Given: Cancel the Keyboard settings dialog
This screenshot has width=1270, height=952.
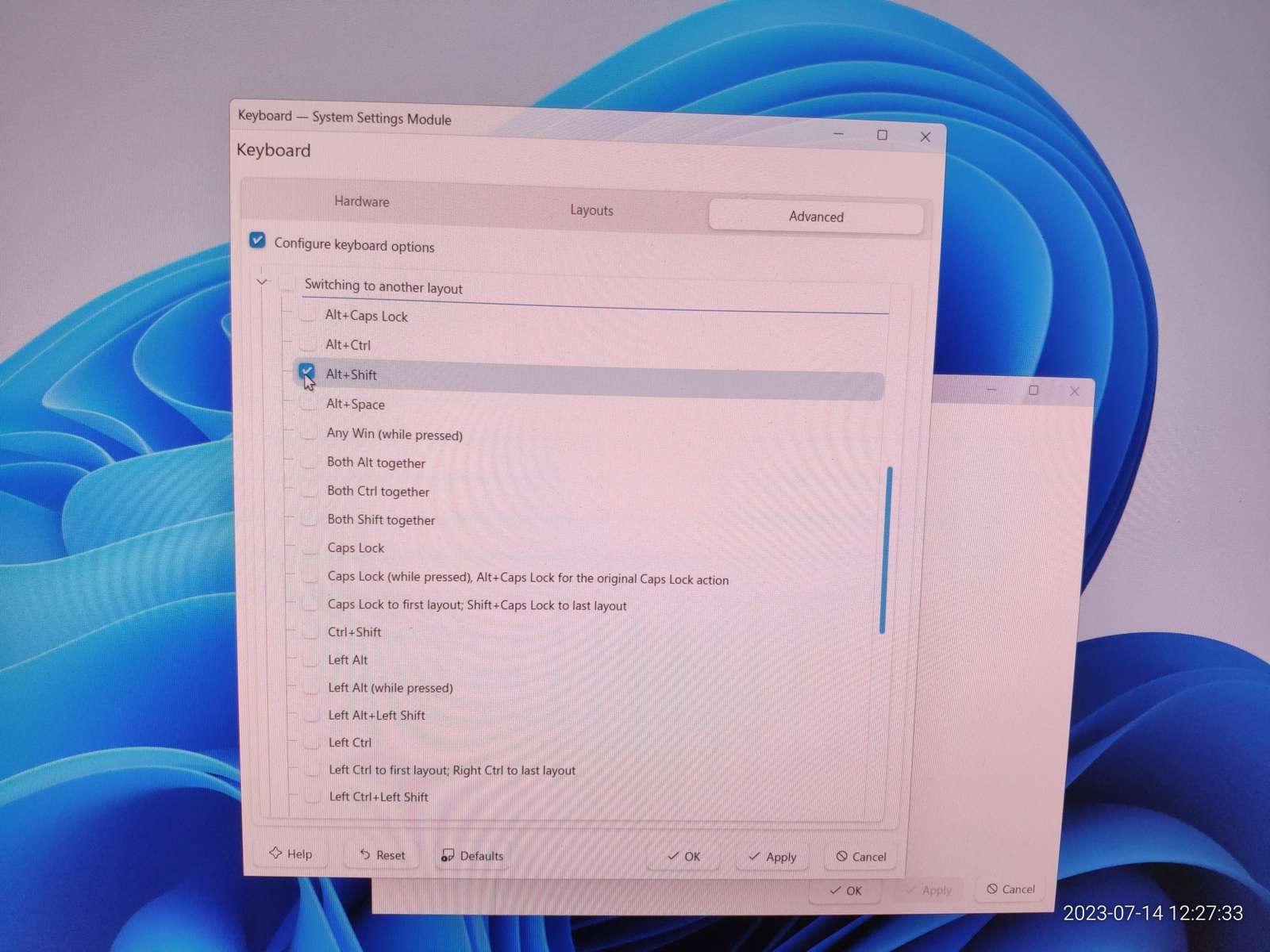Looking at the screenshot, I should coord(861,857).
